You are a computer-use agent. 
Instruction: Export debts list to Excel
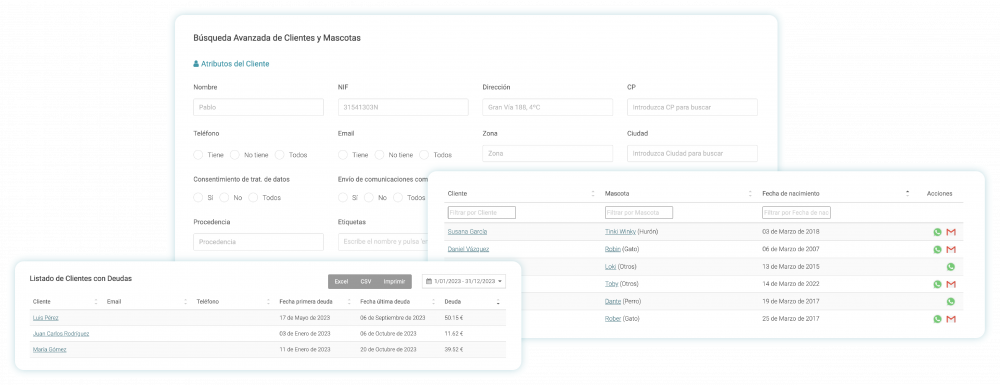pos(341,281)
